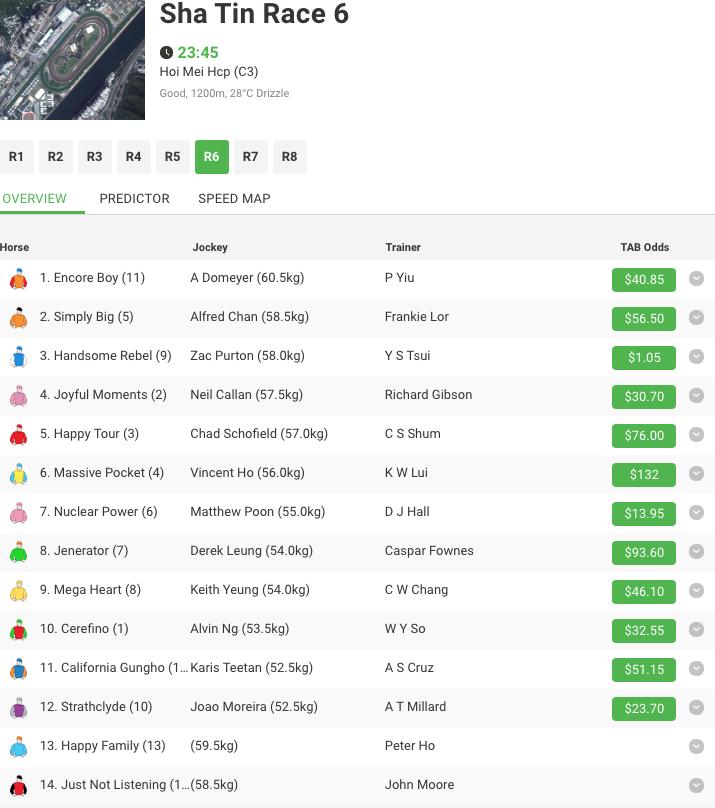Click Handsome Rebel's blue silk icon
The height and width of the screenshot is (808, 715).
(x=18, y=357)
